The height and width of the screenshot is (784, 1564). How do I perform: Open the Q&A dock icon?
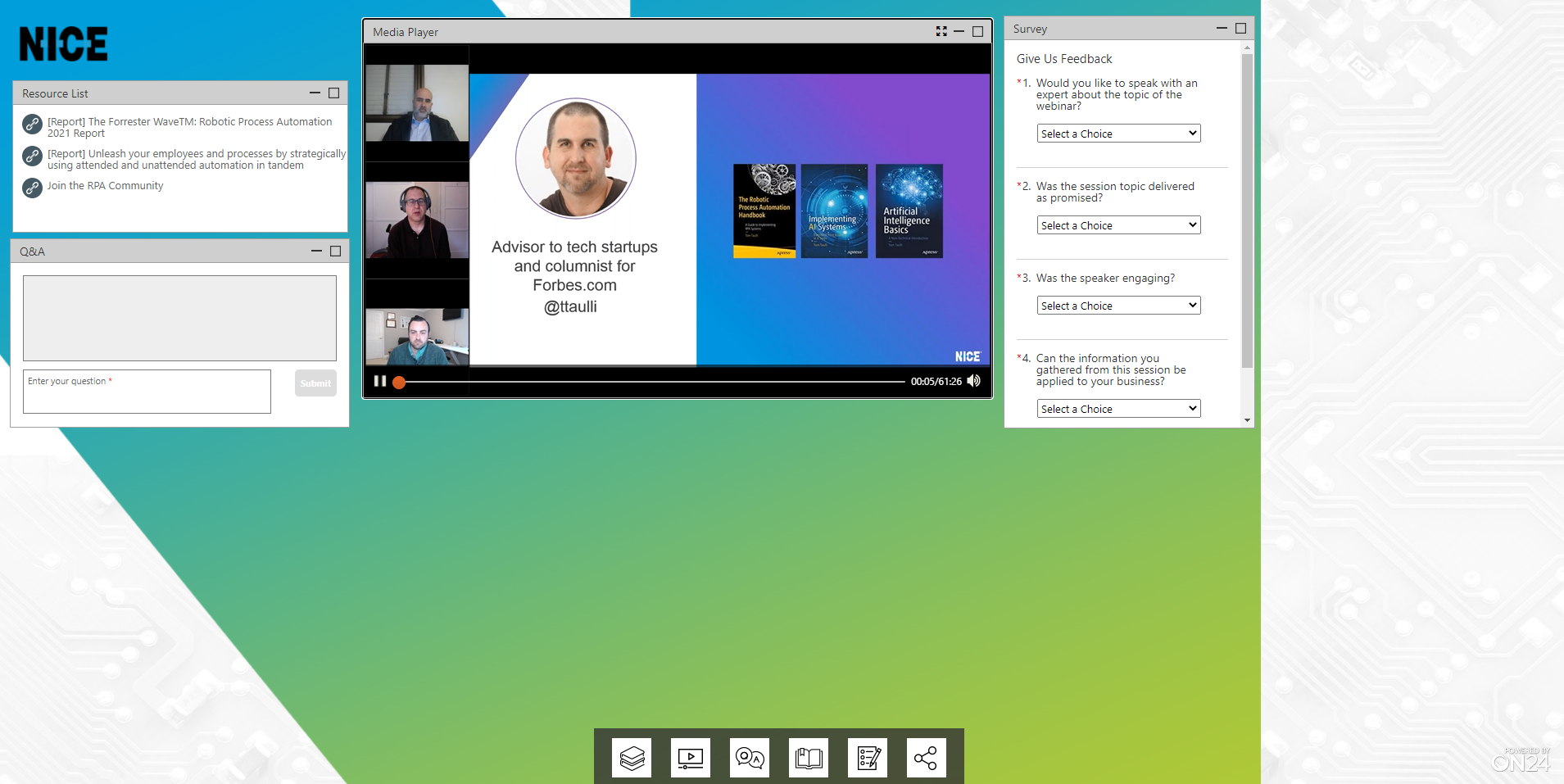(750, 758)
